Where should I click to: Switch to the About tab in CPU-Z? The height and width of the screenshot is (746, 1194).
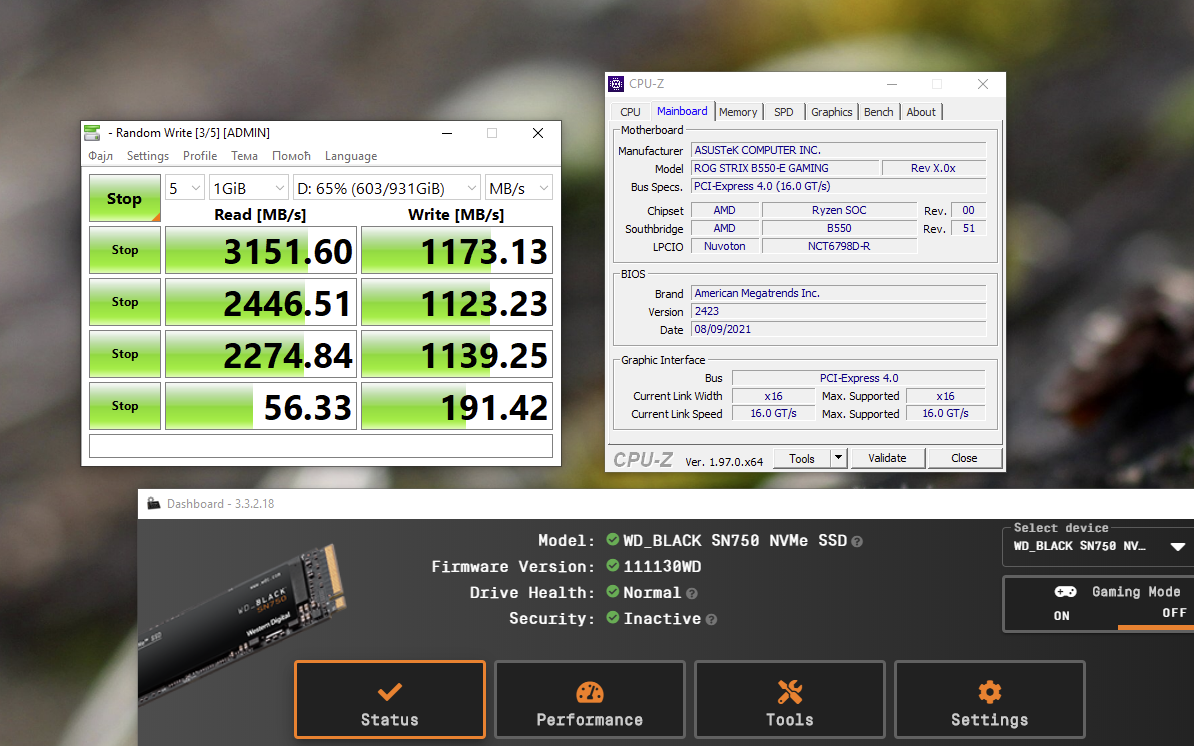pyautogui.click(x=921, y=112)
